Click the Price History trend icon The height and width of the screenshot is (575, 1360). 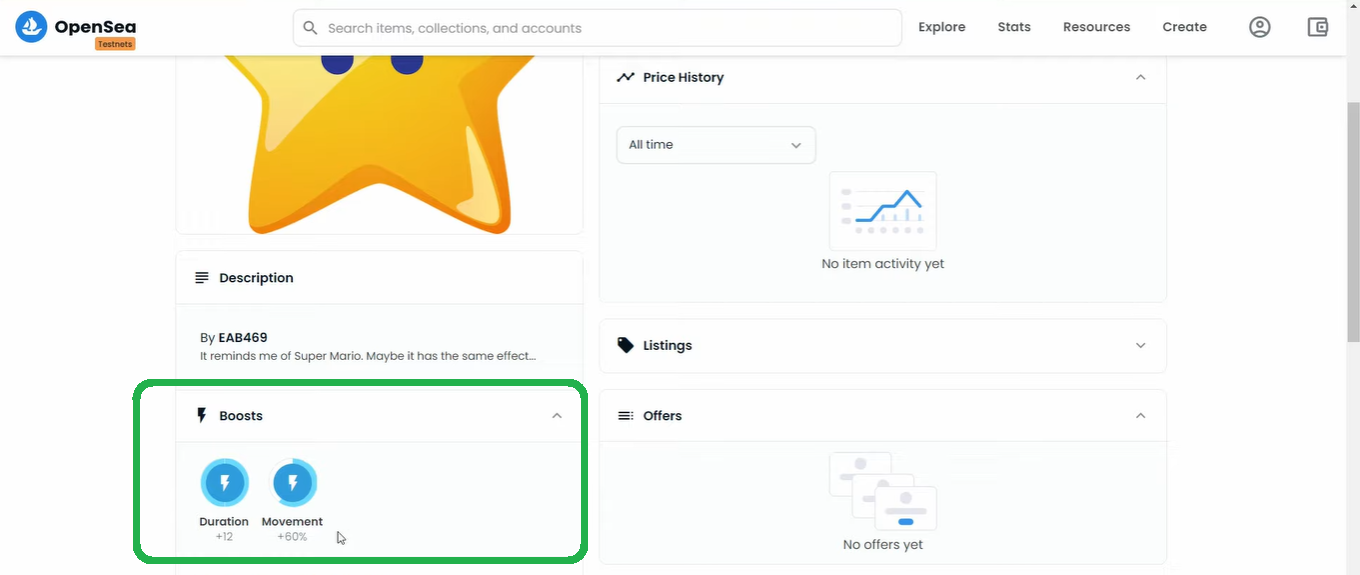coord(626,77)
